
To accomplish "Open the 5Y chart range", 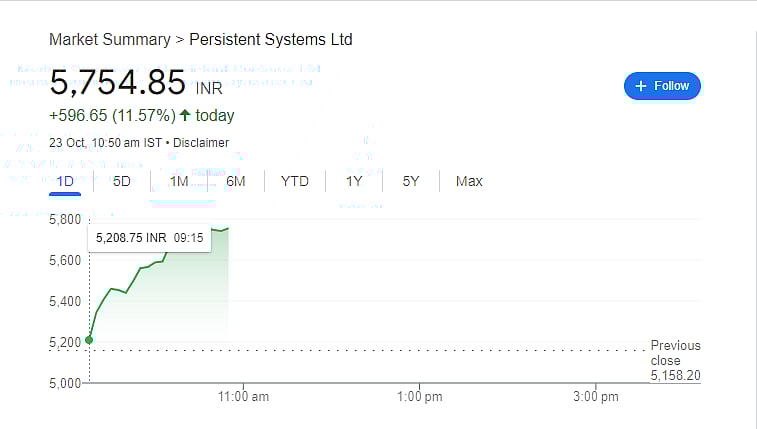I will click(x=411, y=181).
